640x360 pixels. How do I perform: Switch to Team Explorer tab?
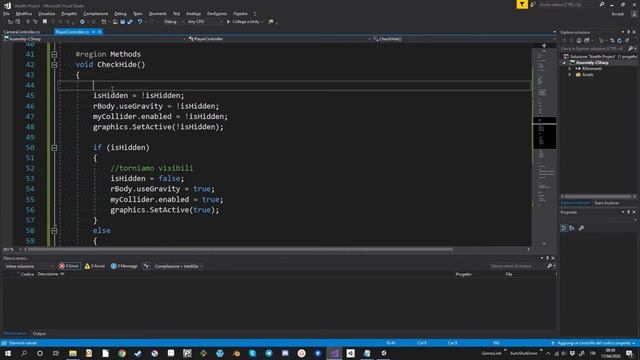pyautogui.click(x=606, y=203)
